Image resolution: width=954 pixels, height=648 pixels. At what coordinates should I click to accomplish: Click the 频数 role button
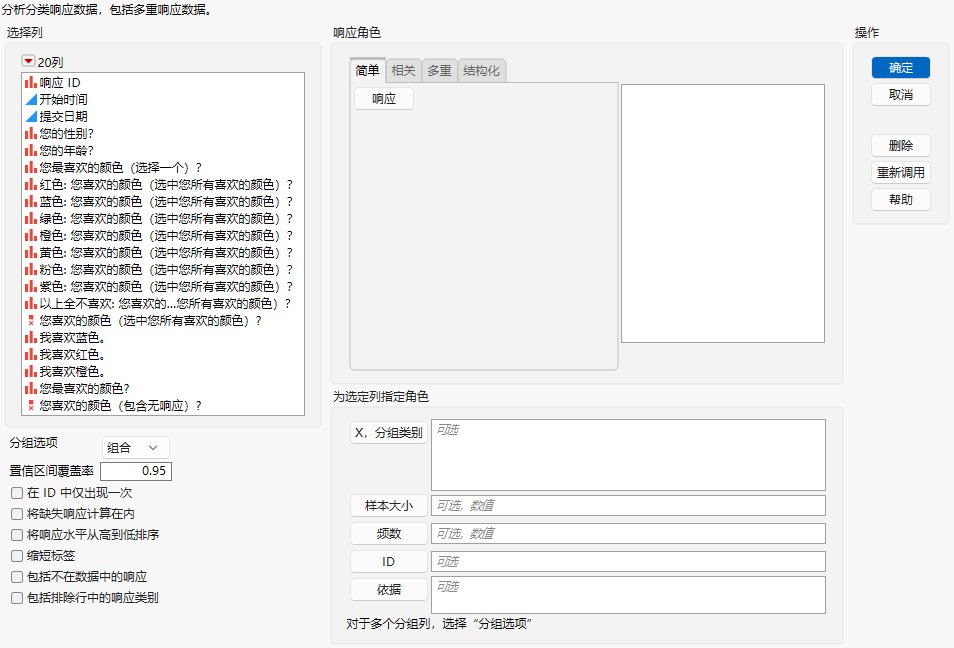click(x=389, y=534)
